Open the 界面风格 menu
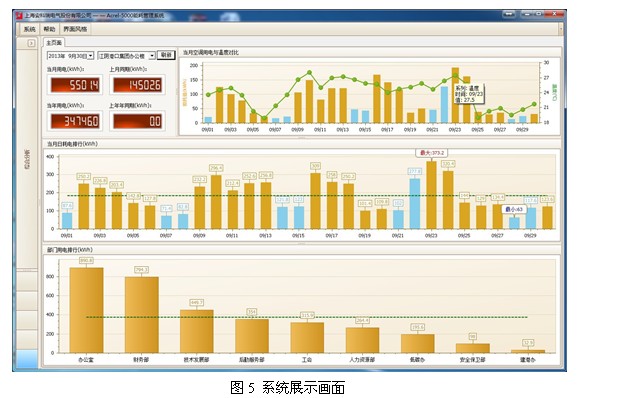 click(x=75, y=29)
